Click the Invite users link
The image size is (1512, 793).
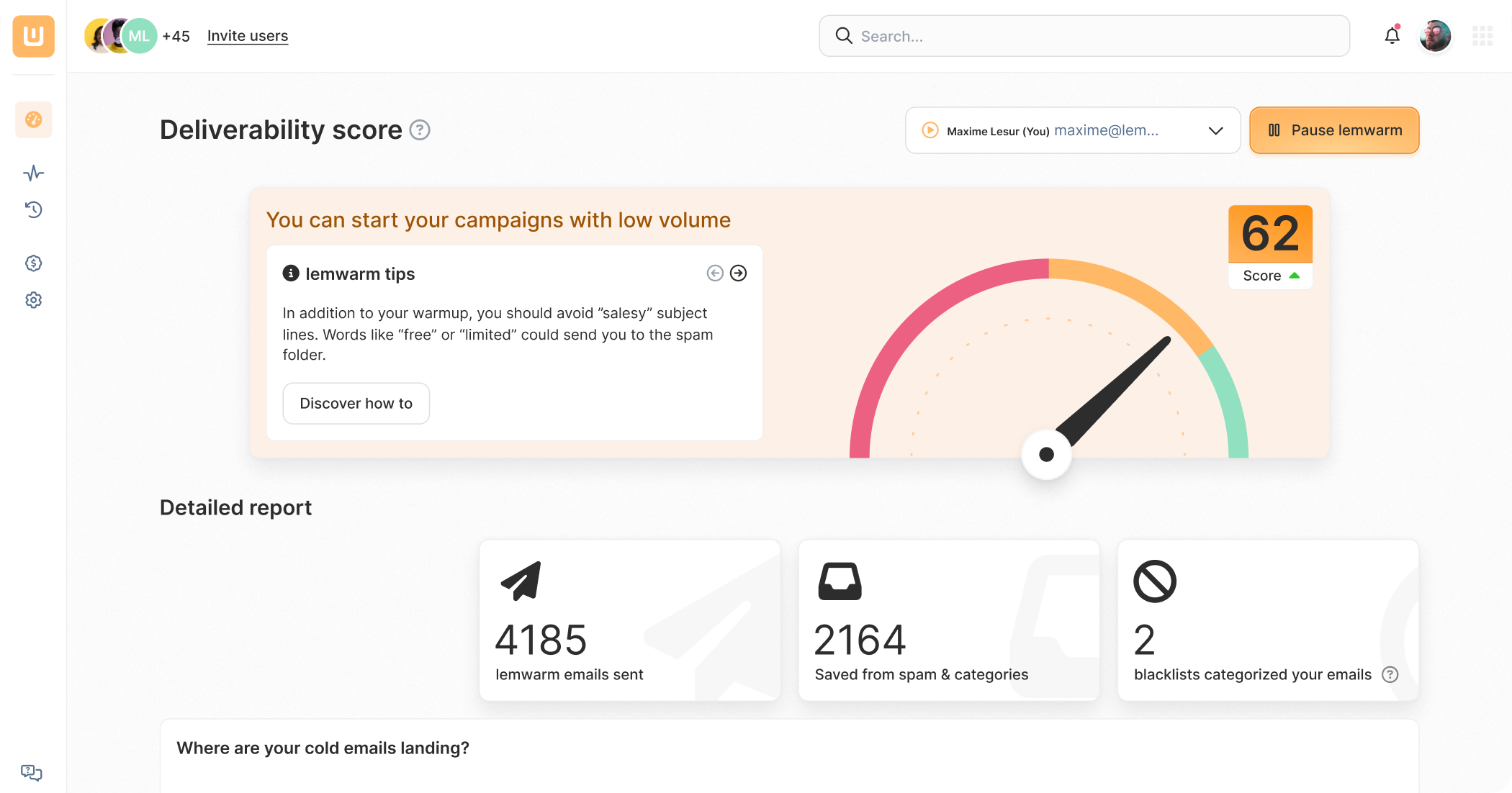click(248, 36)
